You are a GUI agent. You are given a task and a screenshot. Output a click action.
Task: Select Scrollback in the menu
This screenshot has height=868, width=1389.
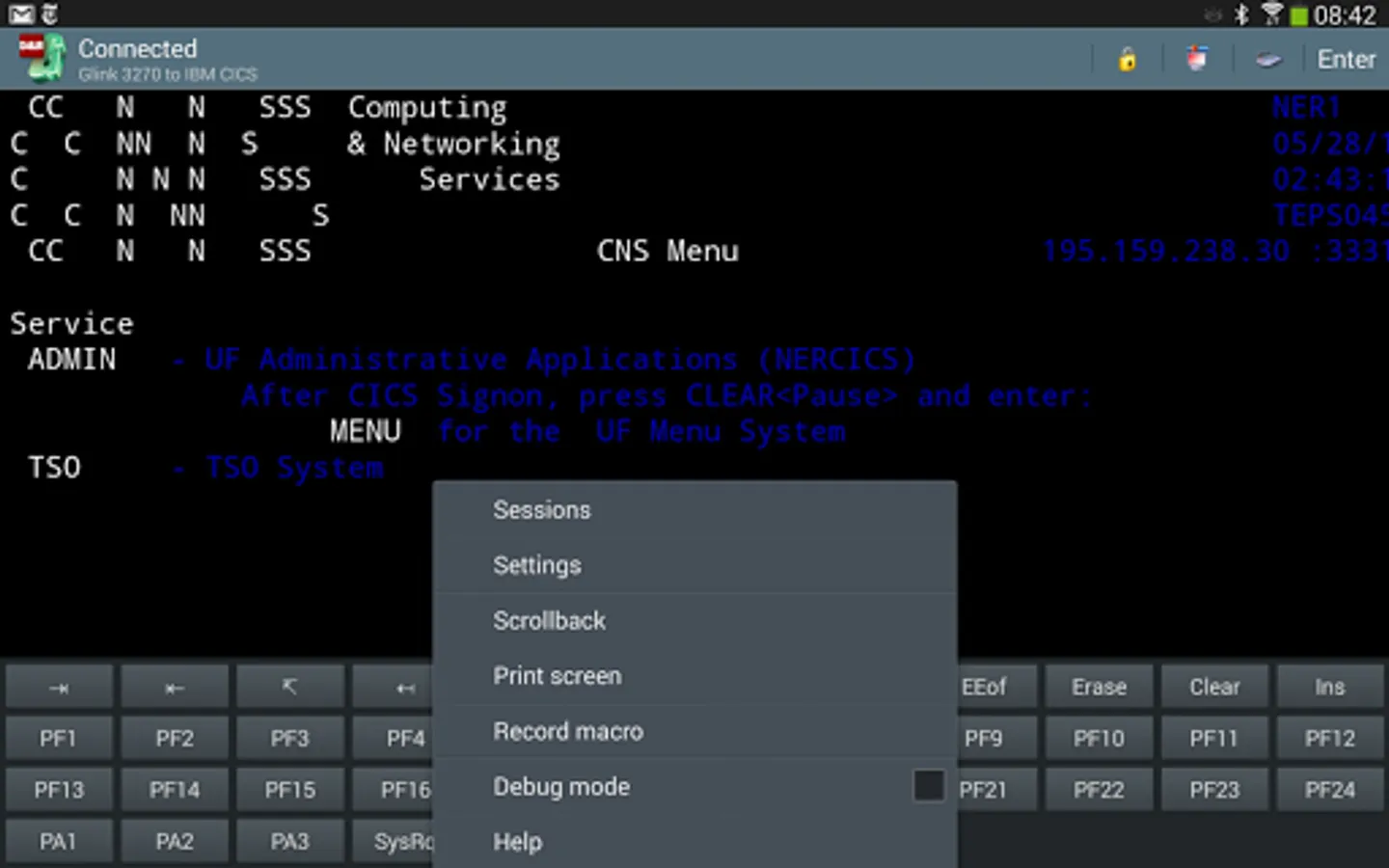(695, 620)
